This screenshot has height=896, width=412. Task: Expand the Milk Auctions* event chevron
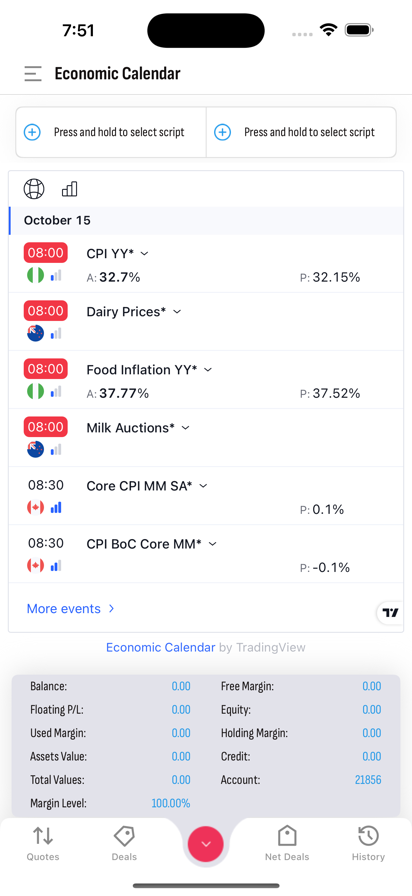pos(185,427)
